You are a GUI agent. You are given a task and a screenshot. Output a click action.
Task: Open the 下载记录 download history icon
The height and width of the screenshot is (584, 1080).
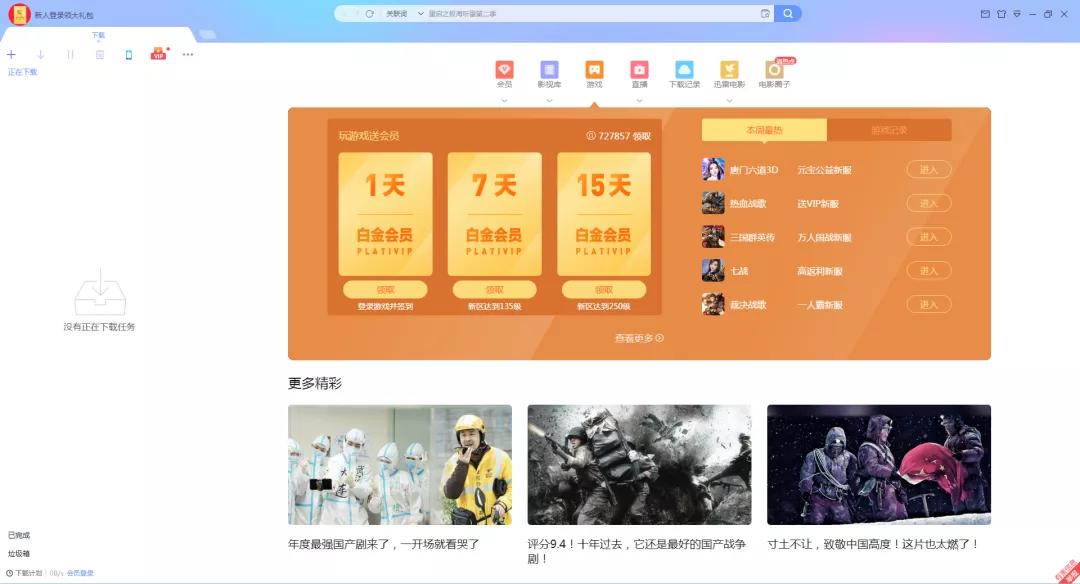click(684, 70)
